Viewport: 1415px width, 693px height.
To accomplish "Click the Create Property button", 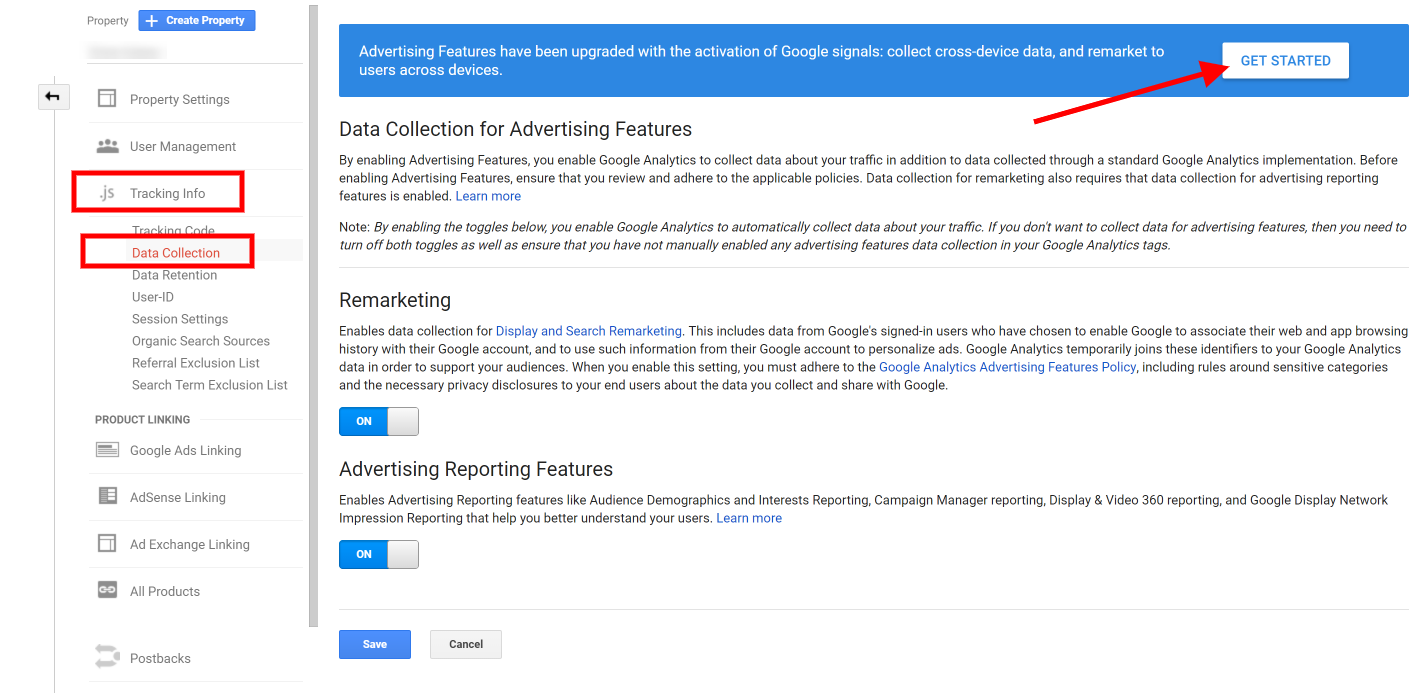I will coord(197,20).
